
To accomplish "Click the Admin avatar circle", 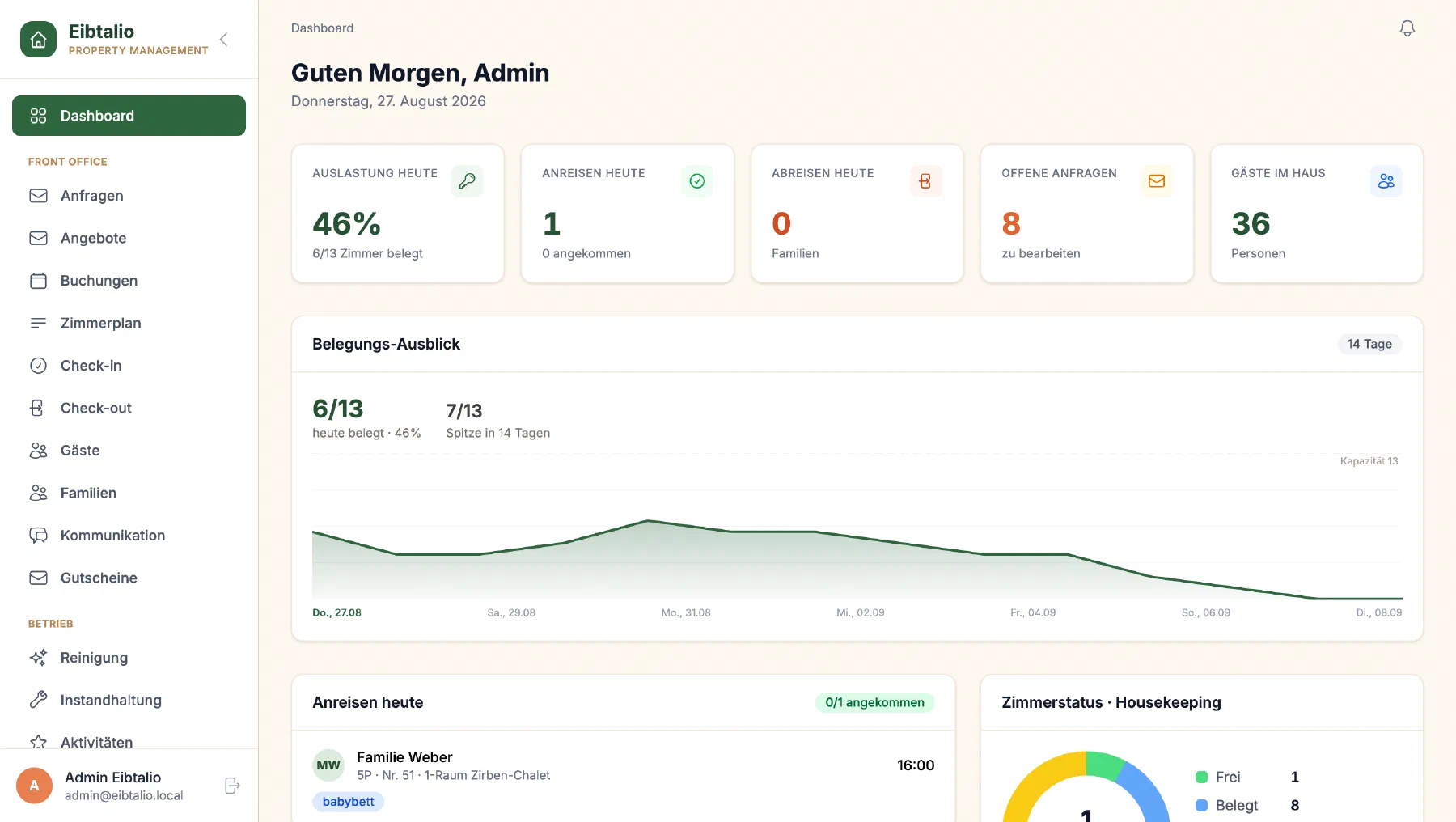I will [34, 786].
